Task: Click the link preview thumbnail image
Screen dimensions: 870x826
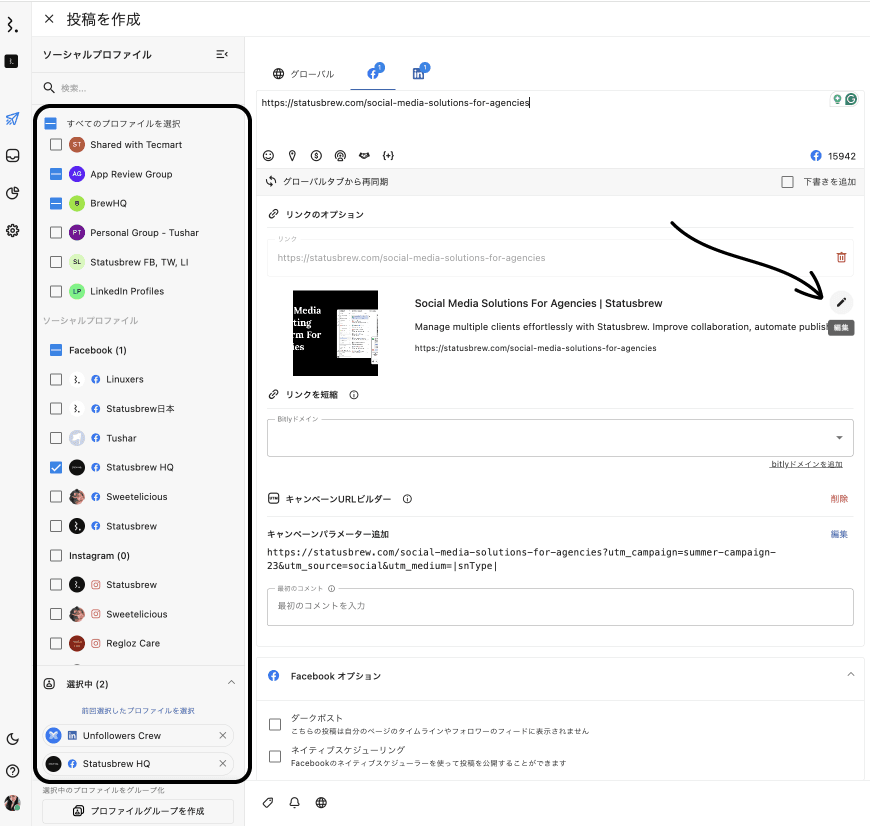Action: 335,333
